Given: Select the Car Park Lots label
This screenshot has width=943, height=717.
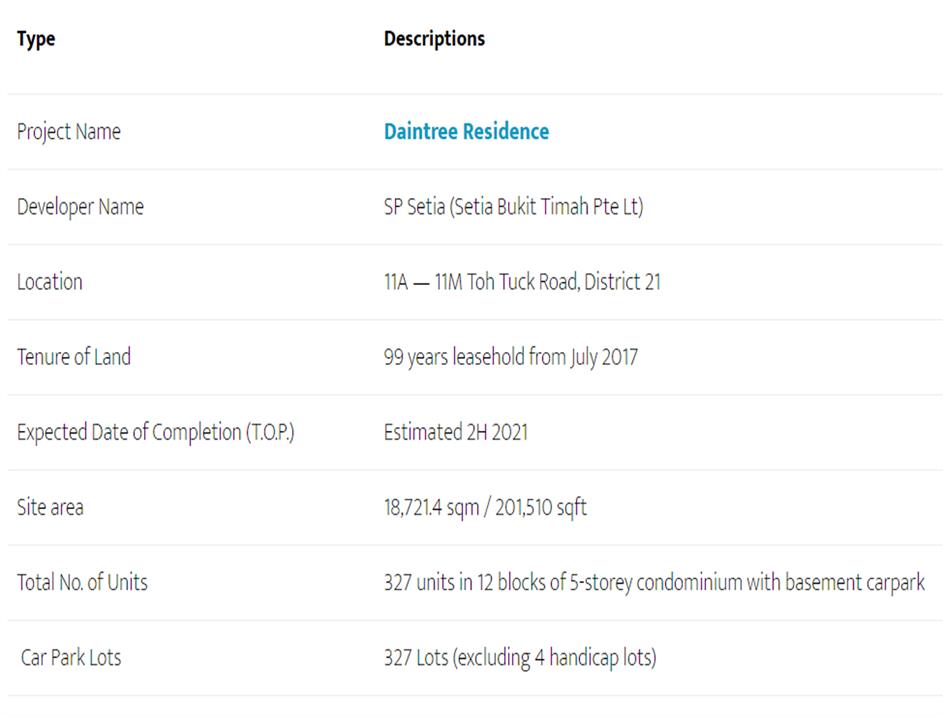Looking at the screenshot, I should coord(71,658).
